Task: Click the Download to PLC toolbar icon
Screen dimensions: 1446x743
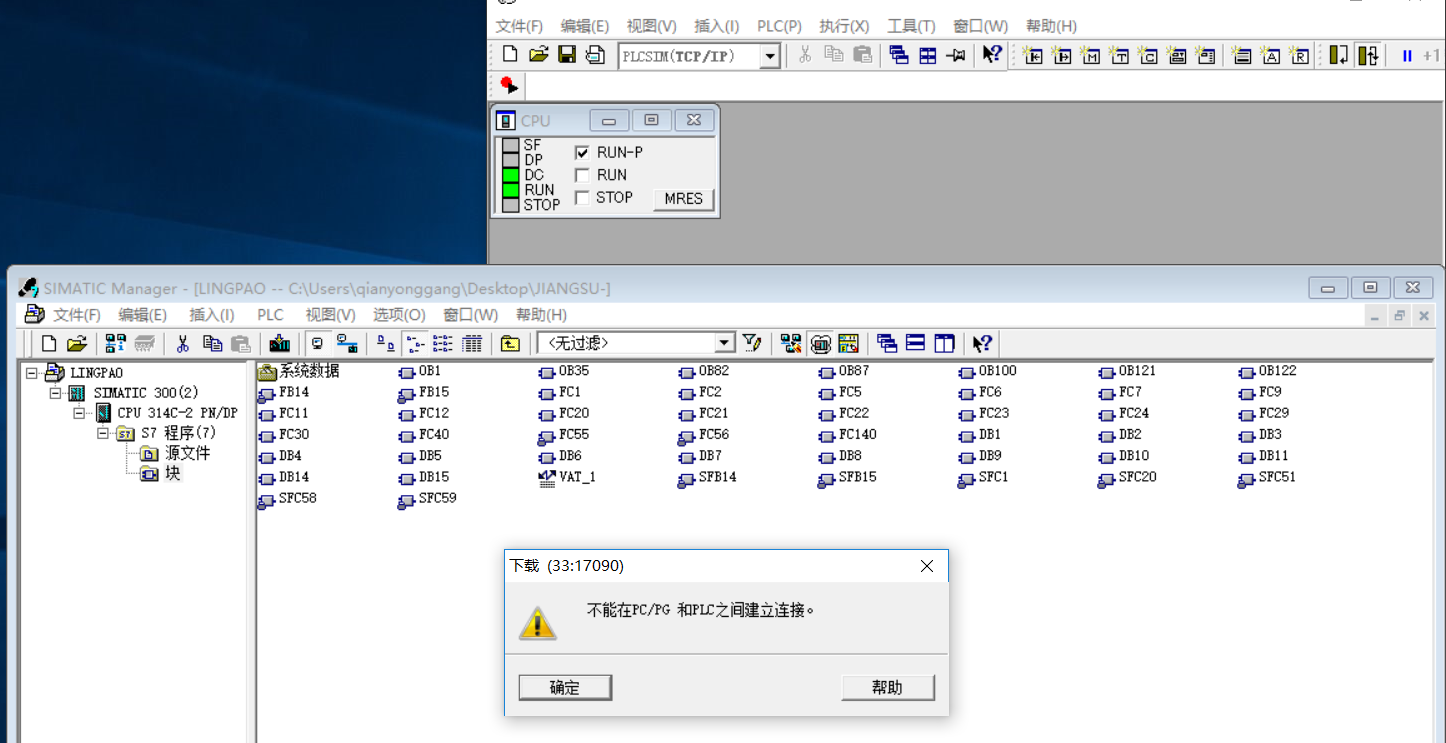Action: click(x=280, y=344)
